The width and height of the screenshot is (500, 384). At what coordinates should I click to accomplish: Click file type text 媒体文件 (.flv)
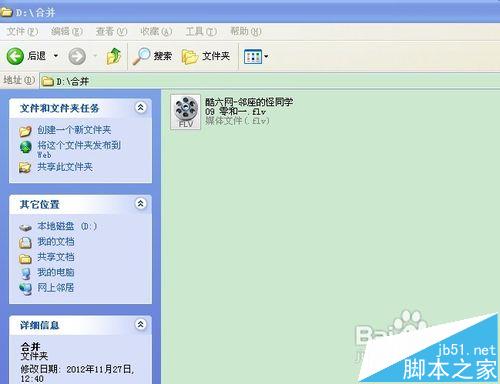coord(237,121)
